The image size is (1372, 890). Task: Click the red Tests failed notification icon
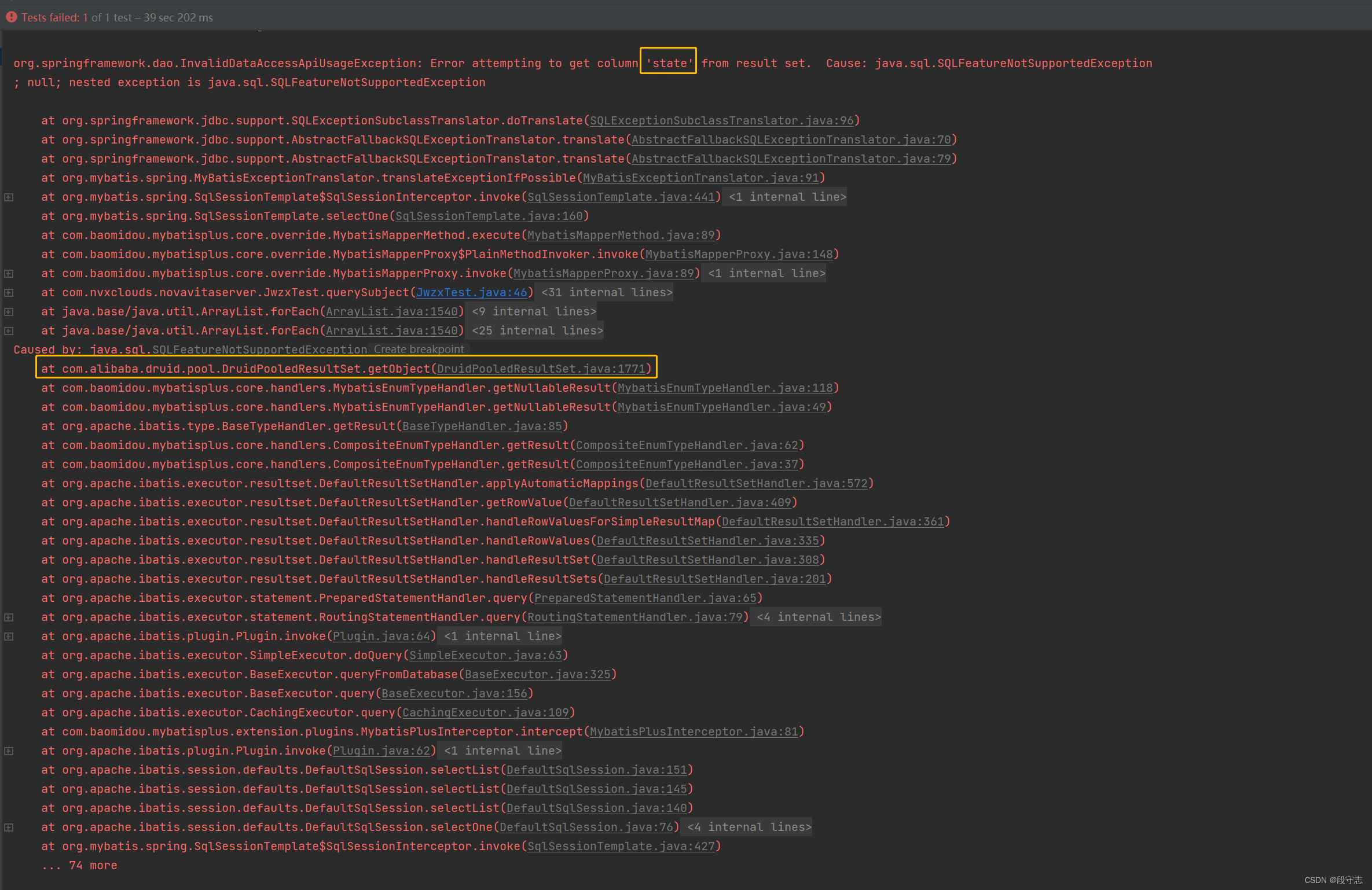(11, 17)
